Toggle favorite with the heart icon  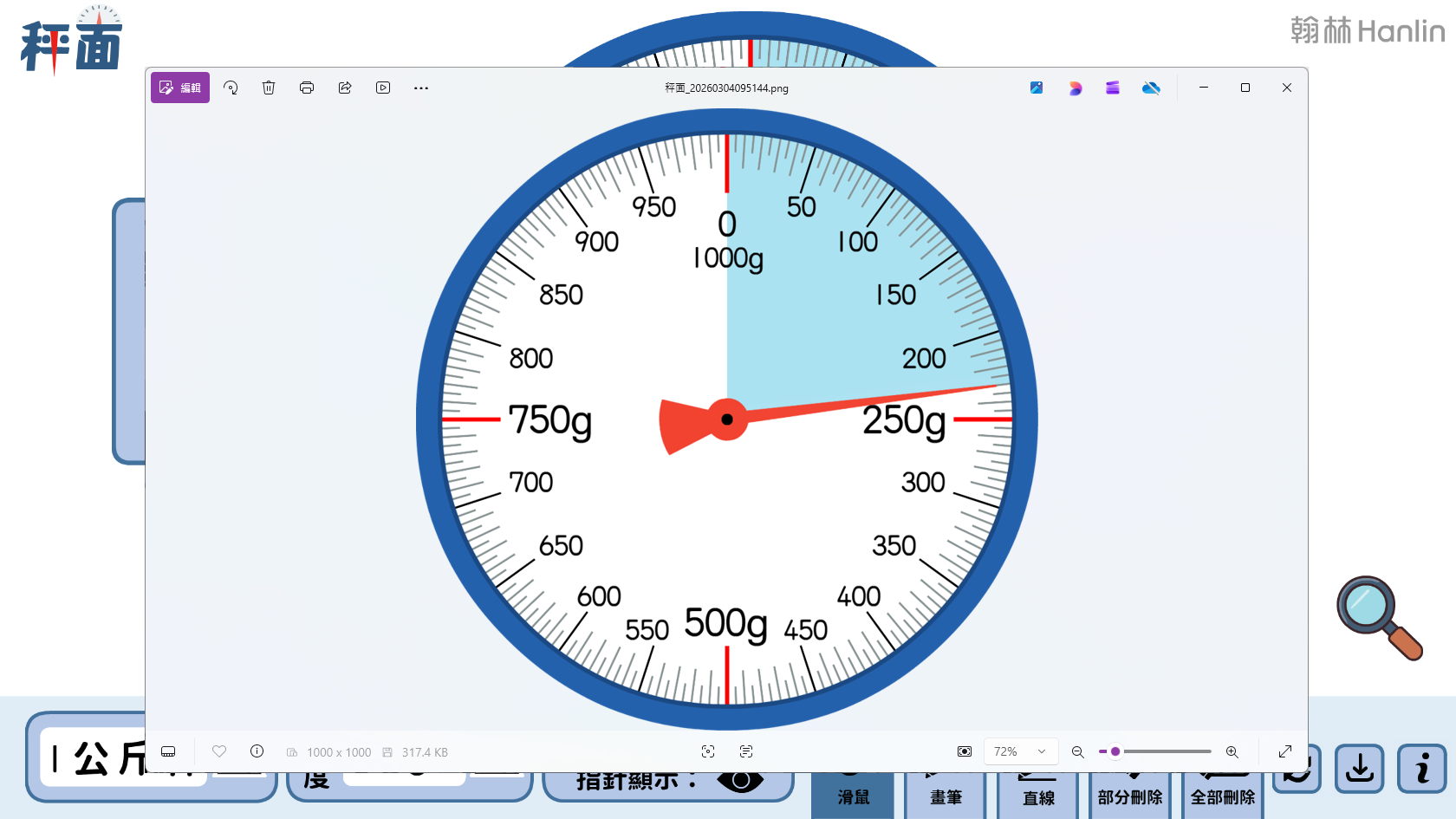[219, 751]
